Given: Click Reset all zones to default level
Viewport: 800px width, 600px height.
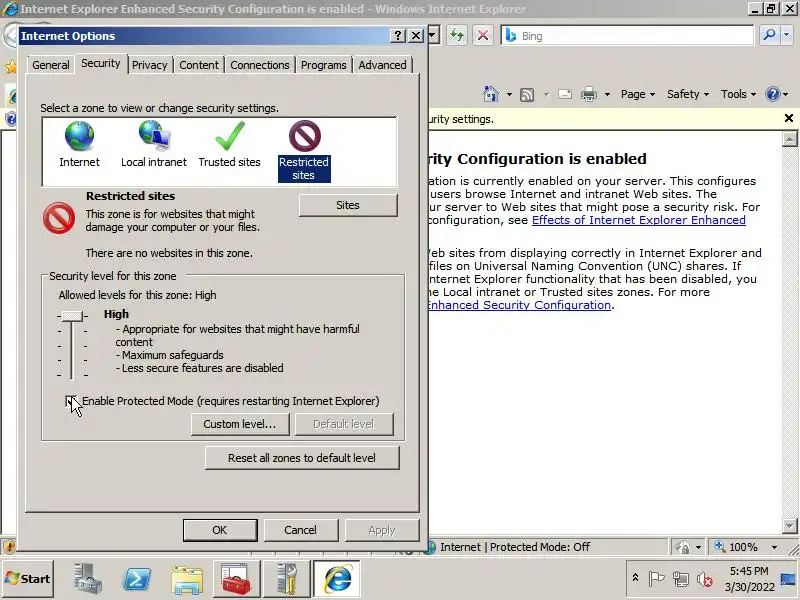Looking at the screenshot, I should pyautogui.click(x=302, y=458).
